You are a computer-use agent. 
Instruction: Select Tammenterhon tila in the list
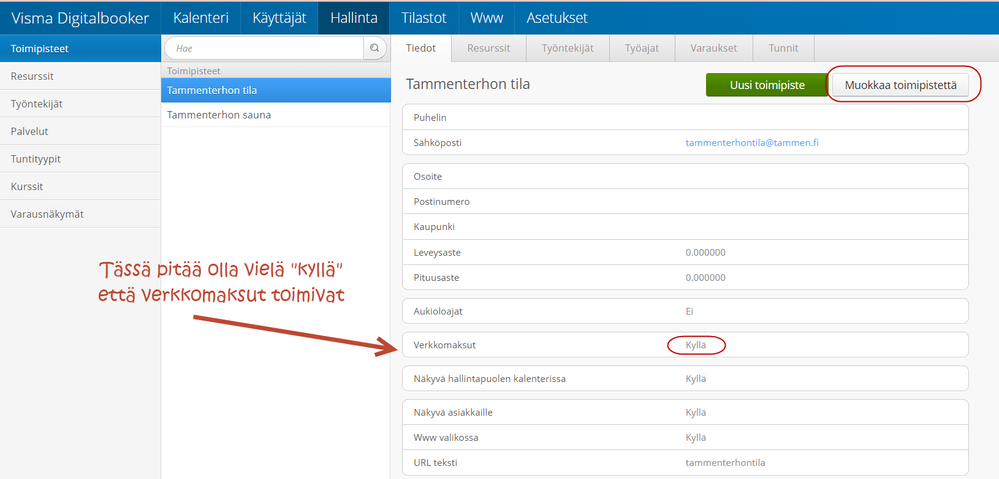tap(276, 90)
